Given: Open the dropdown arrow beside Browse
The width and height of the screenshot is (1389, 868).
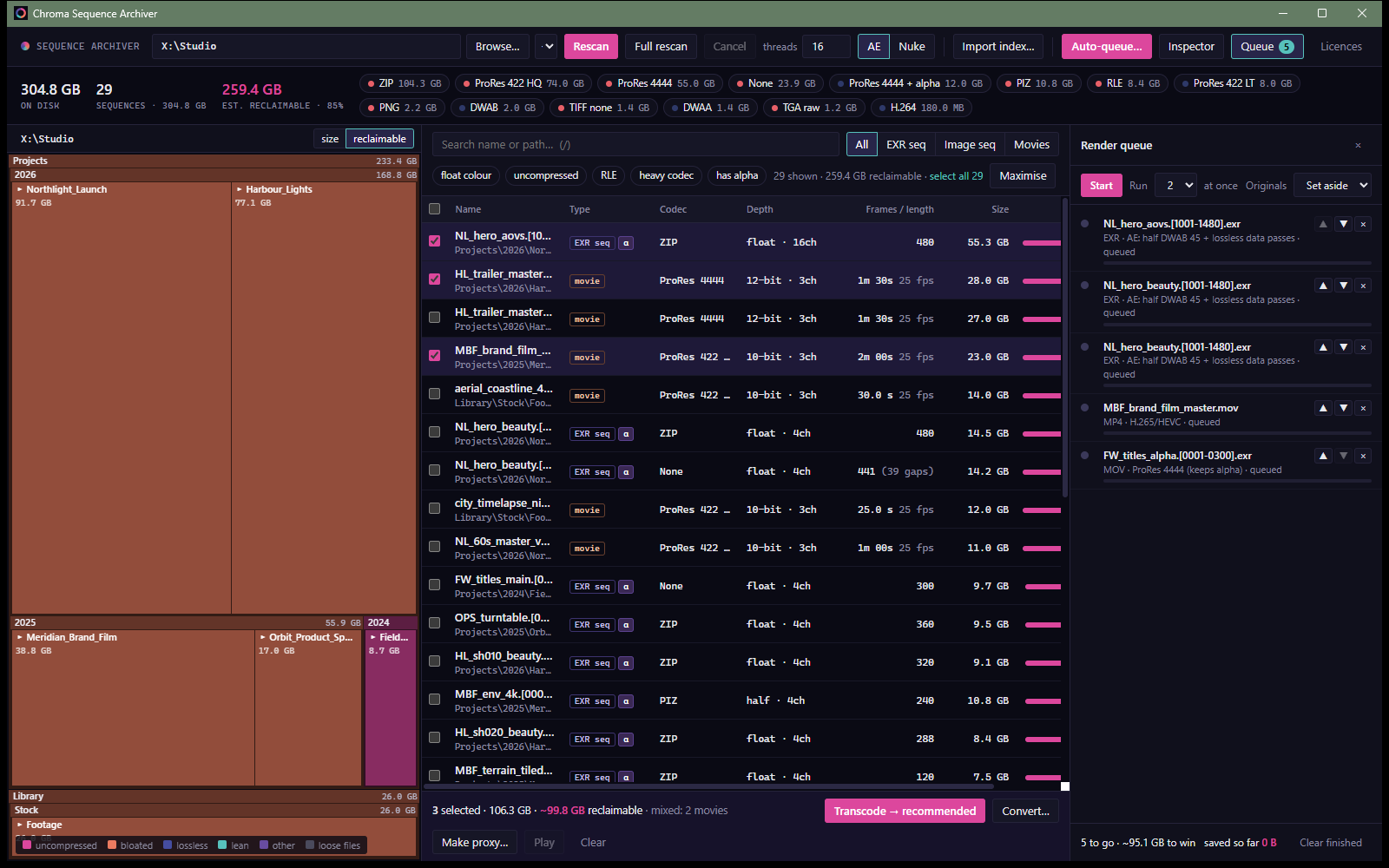Looking at the screenshot, I should click(548, 47).
